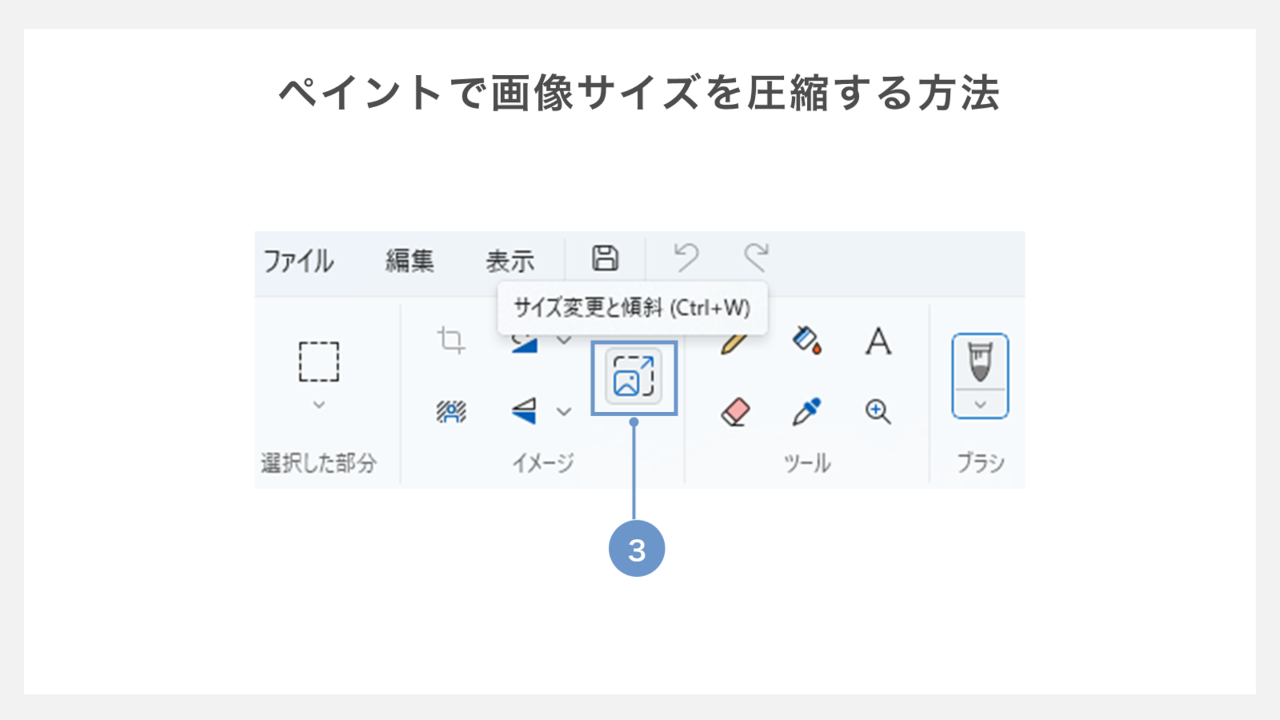This screenshot has width=1280, height=720.
Task: Click the undo arrow icon
Action: [686, 258]
